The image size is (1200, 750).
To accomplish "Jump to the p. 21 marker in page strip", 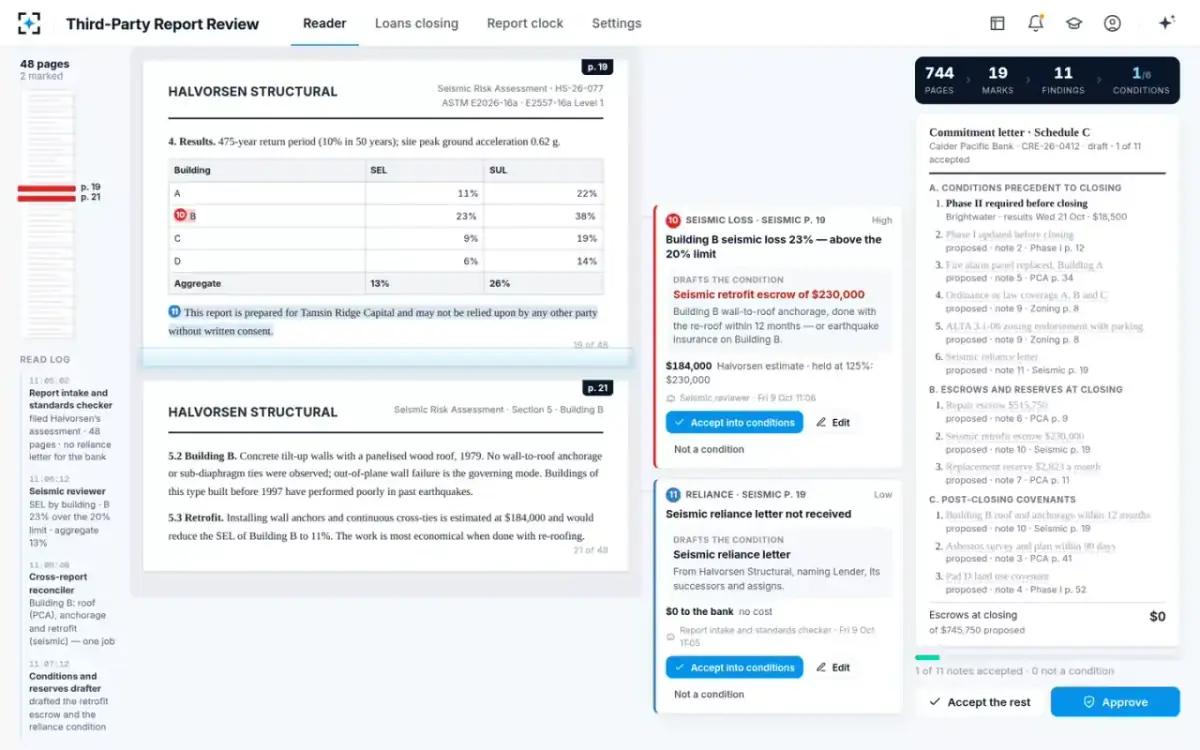I will pyautogui.click(x=47, y=198).
